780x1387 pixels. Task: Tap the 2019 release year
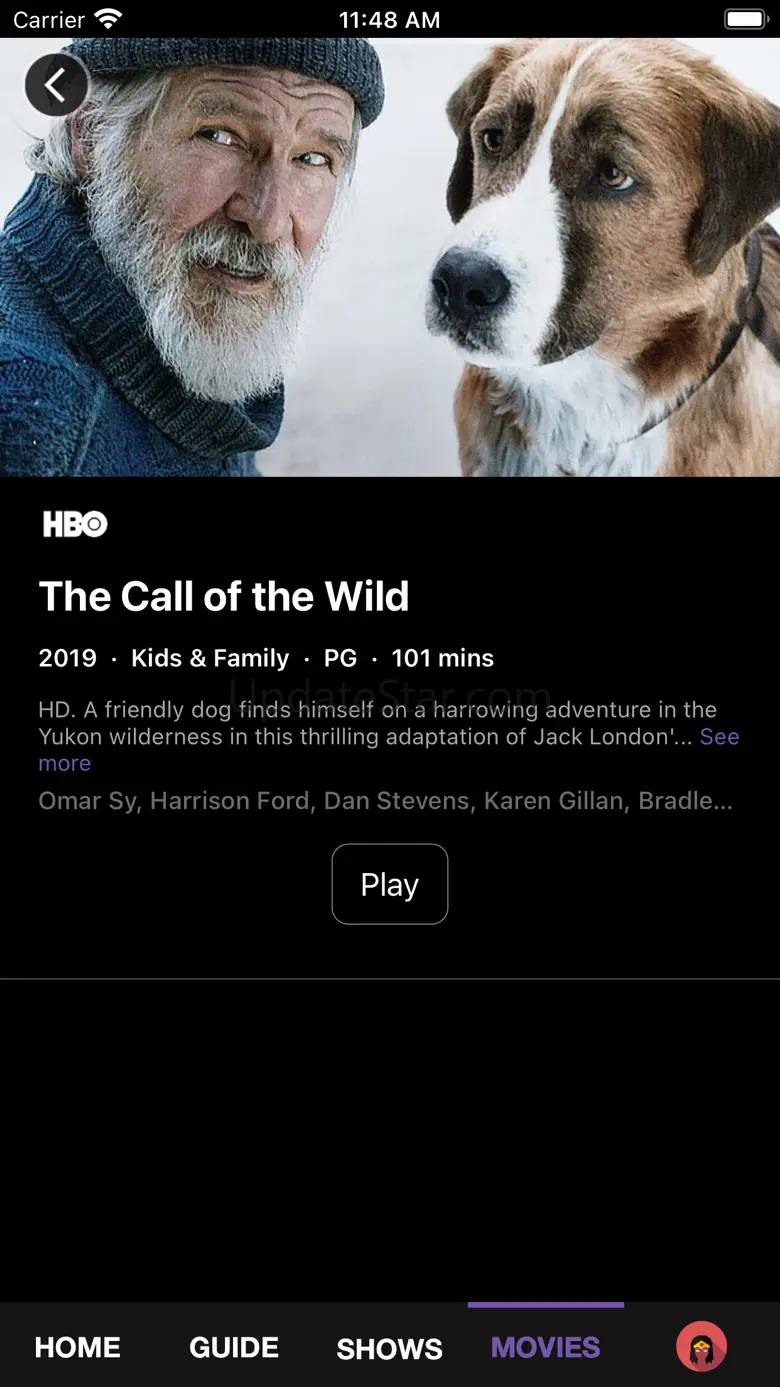point(68,658)
